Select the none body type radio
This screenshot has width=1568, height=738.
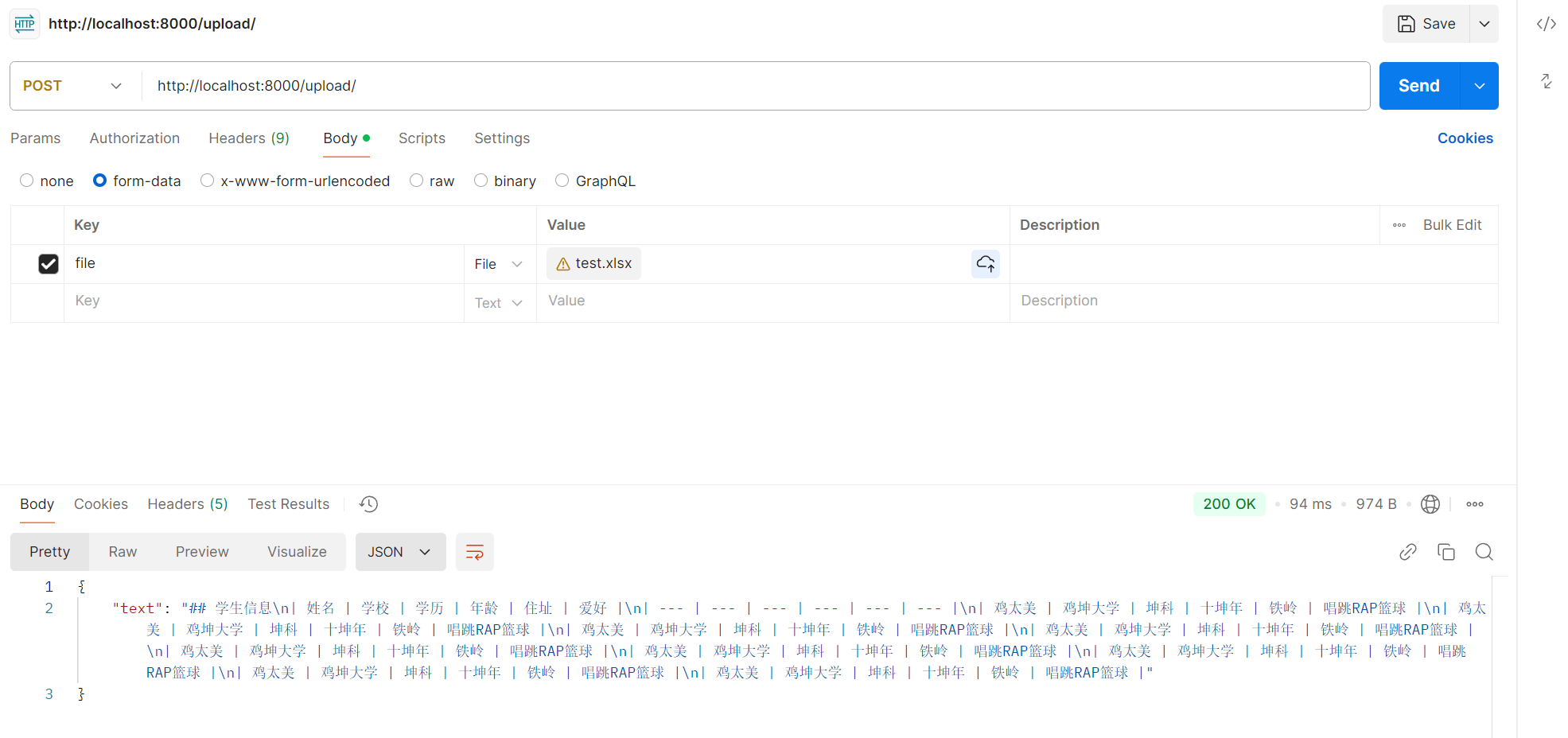[27, 181]
